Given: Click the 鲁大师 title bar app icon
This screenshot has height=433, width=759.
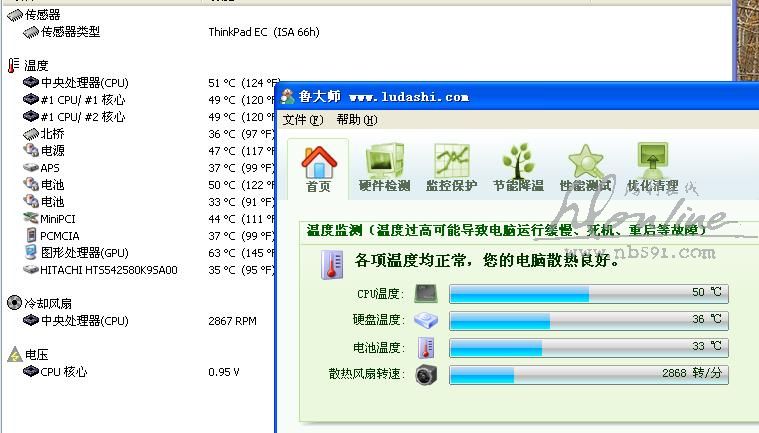Looking at the screenshot, I should point(288,97).
